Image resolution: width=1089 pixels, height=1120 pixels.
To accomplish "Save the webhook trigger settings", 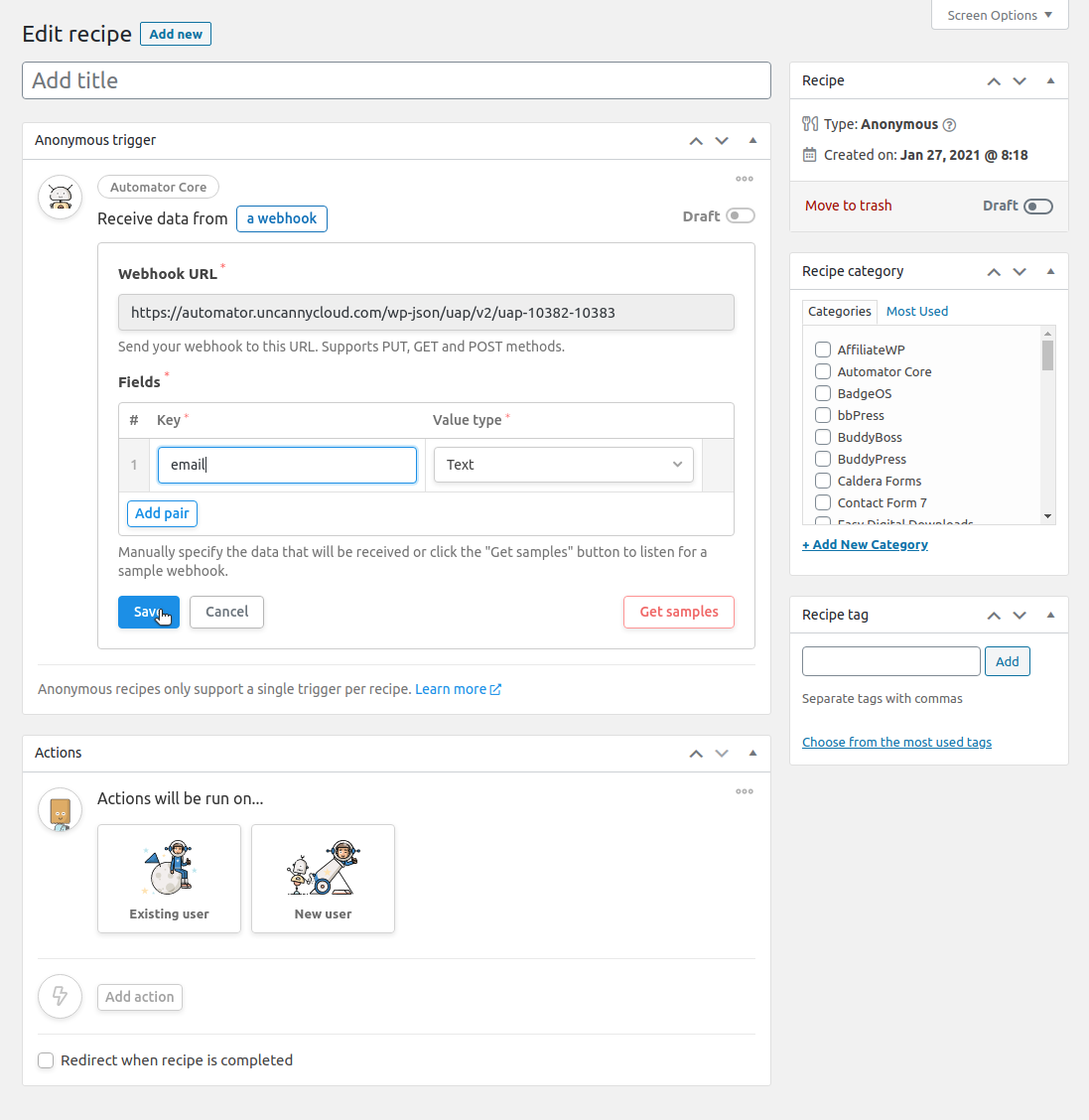I will pos(149,613).
